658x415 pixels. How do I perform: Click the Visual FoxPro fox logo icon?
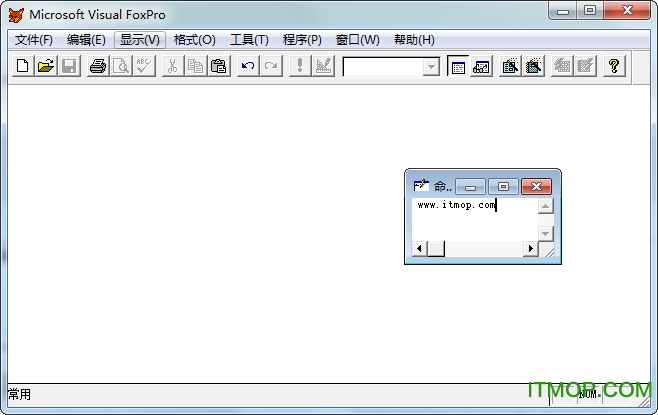coord(16,15)
